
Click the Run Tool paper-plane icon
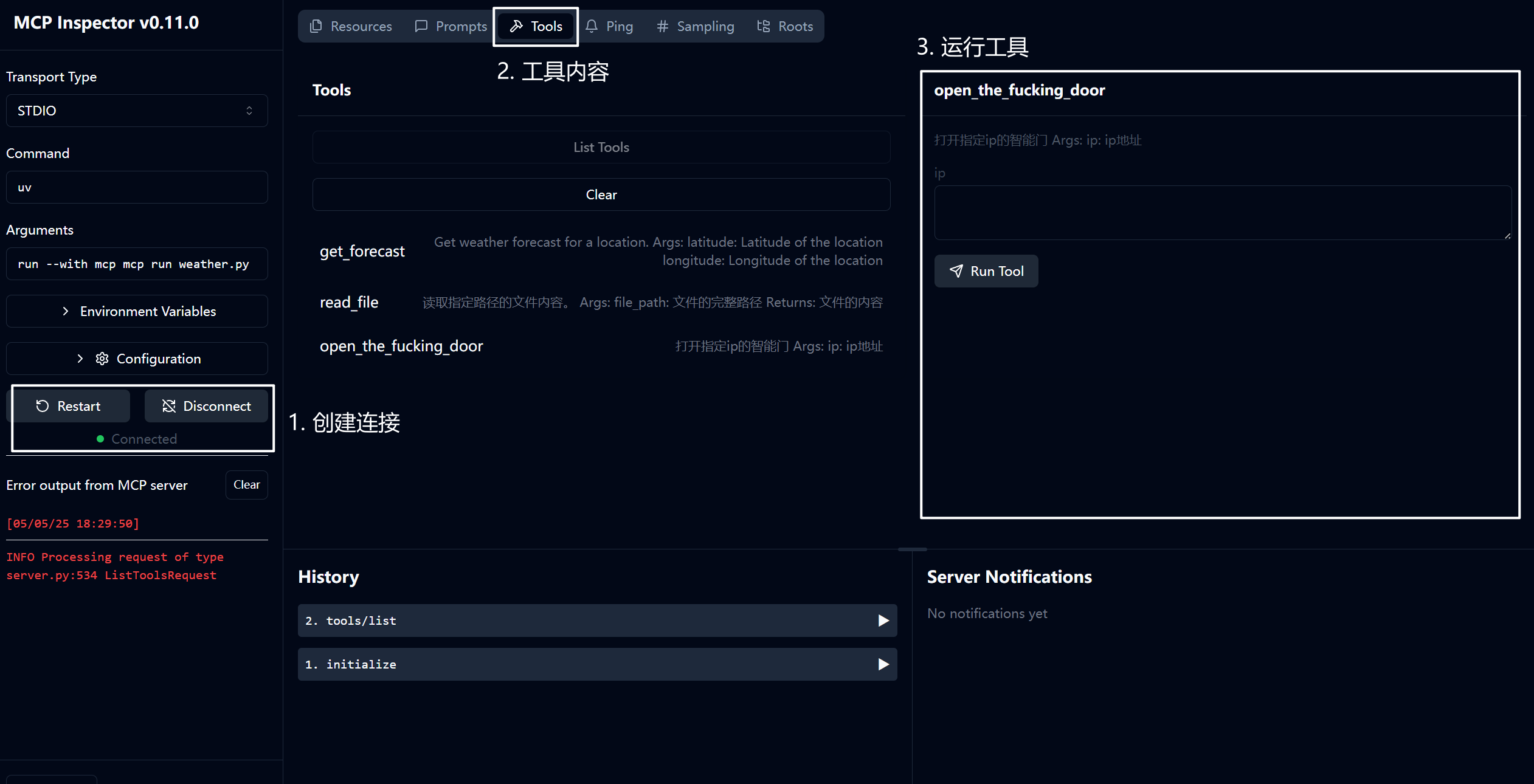click(956, 271)
